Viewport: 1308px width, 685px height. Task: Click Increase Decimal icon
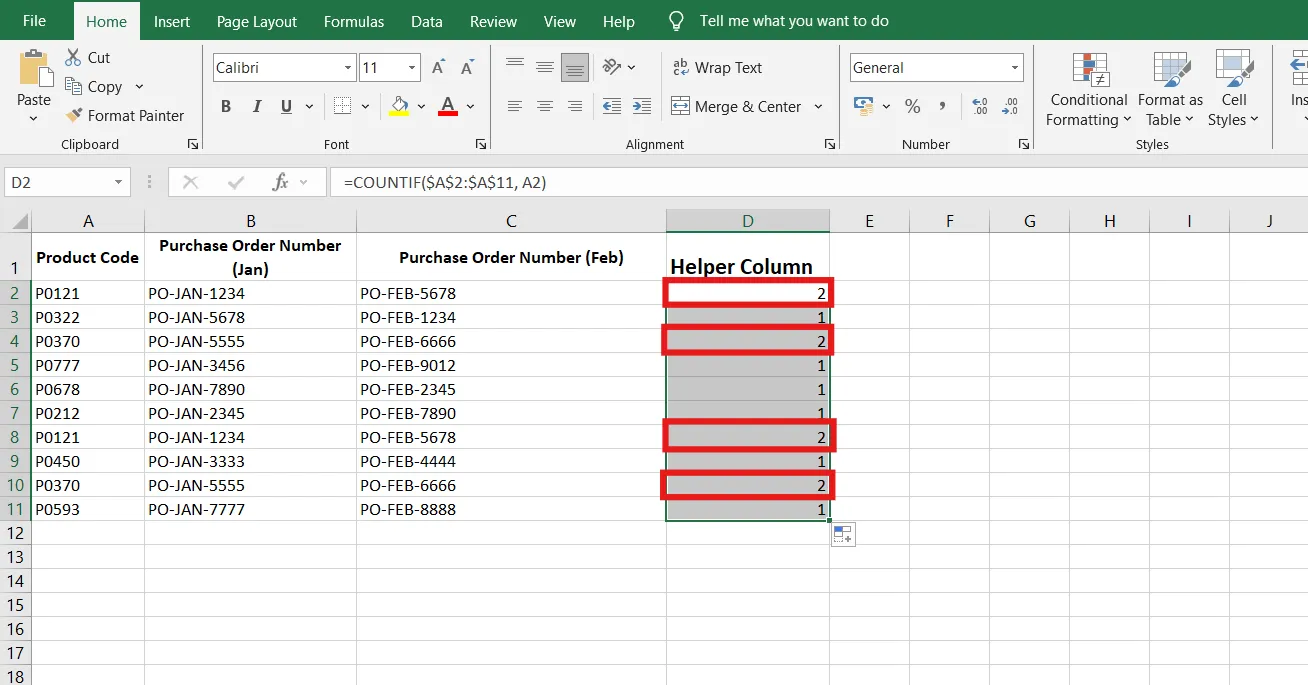980,106
